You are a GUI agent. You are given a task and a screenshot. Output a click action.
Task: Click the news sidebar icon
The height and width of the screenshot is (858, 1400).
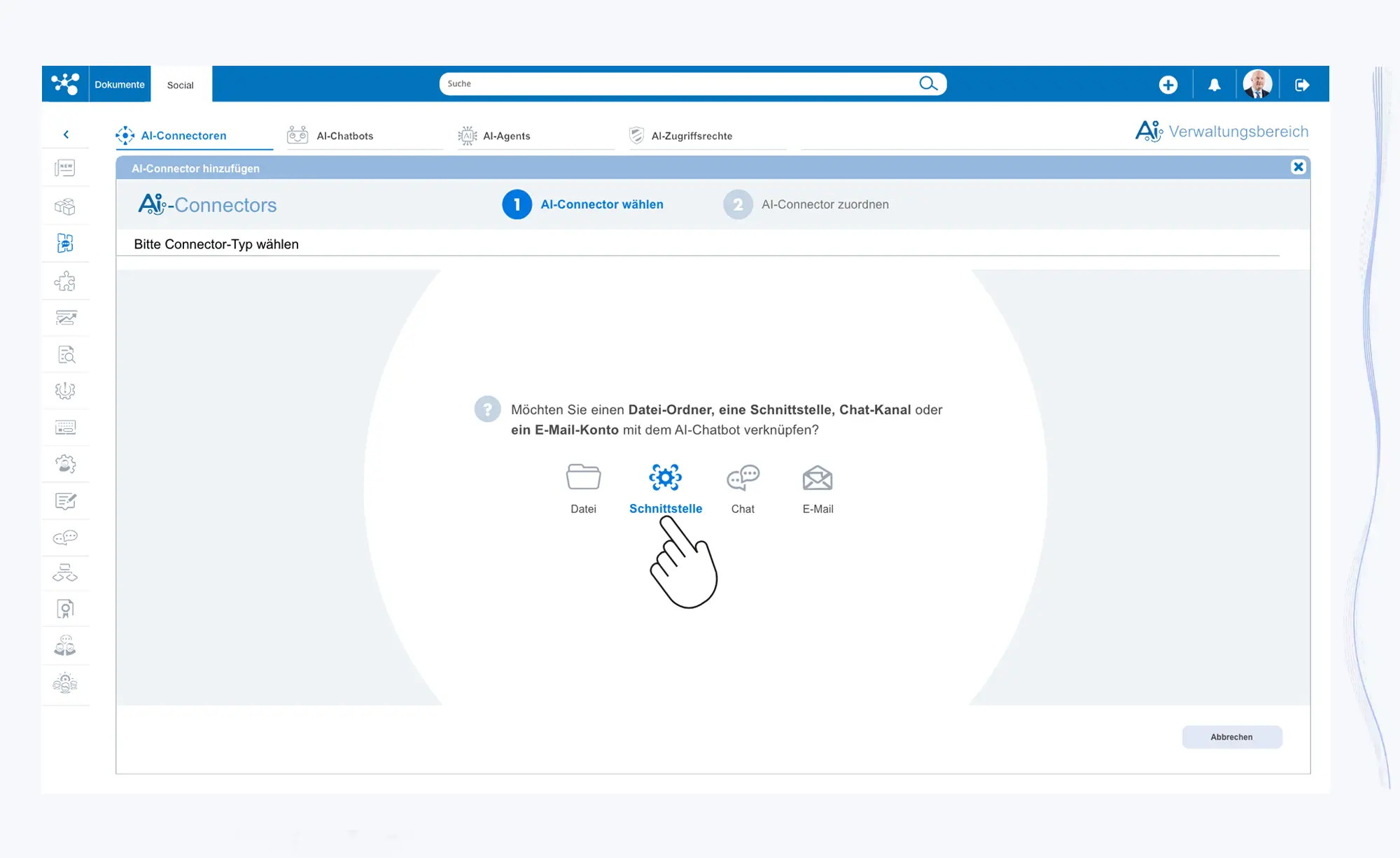(65, 168)
